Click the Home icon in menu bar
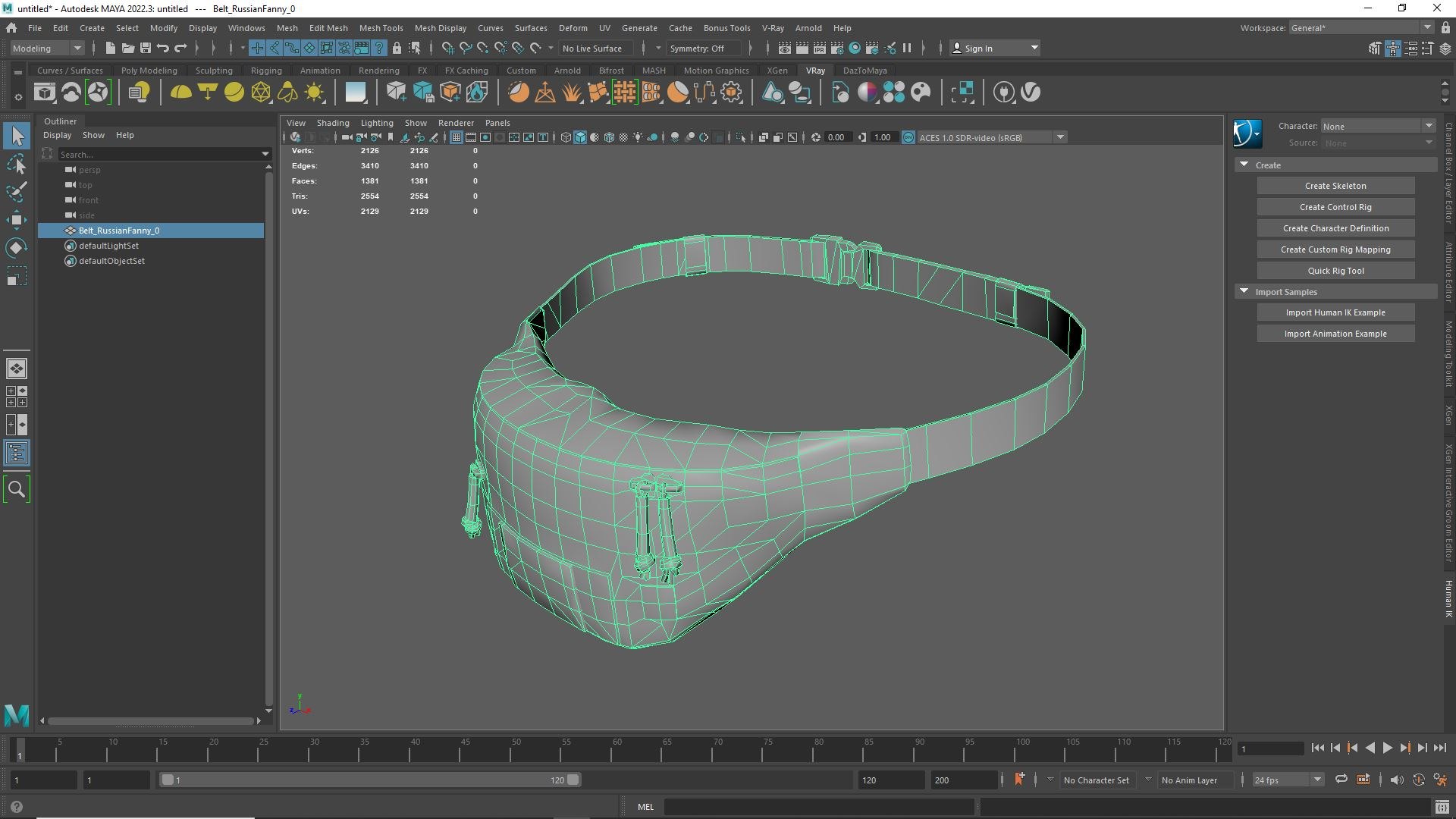Image resolution: width=1456 pixels, height=819 pixels. coord(11,28)
